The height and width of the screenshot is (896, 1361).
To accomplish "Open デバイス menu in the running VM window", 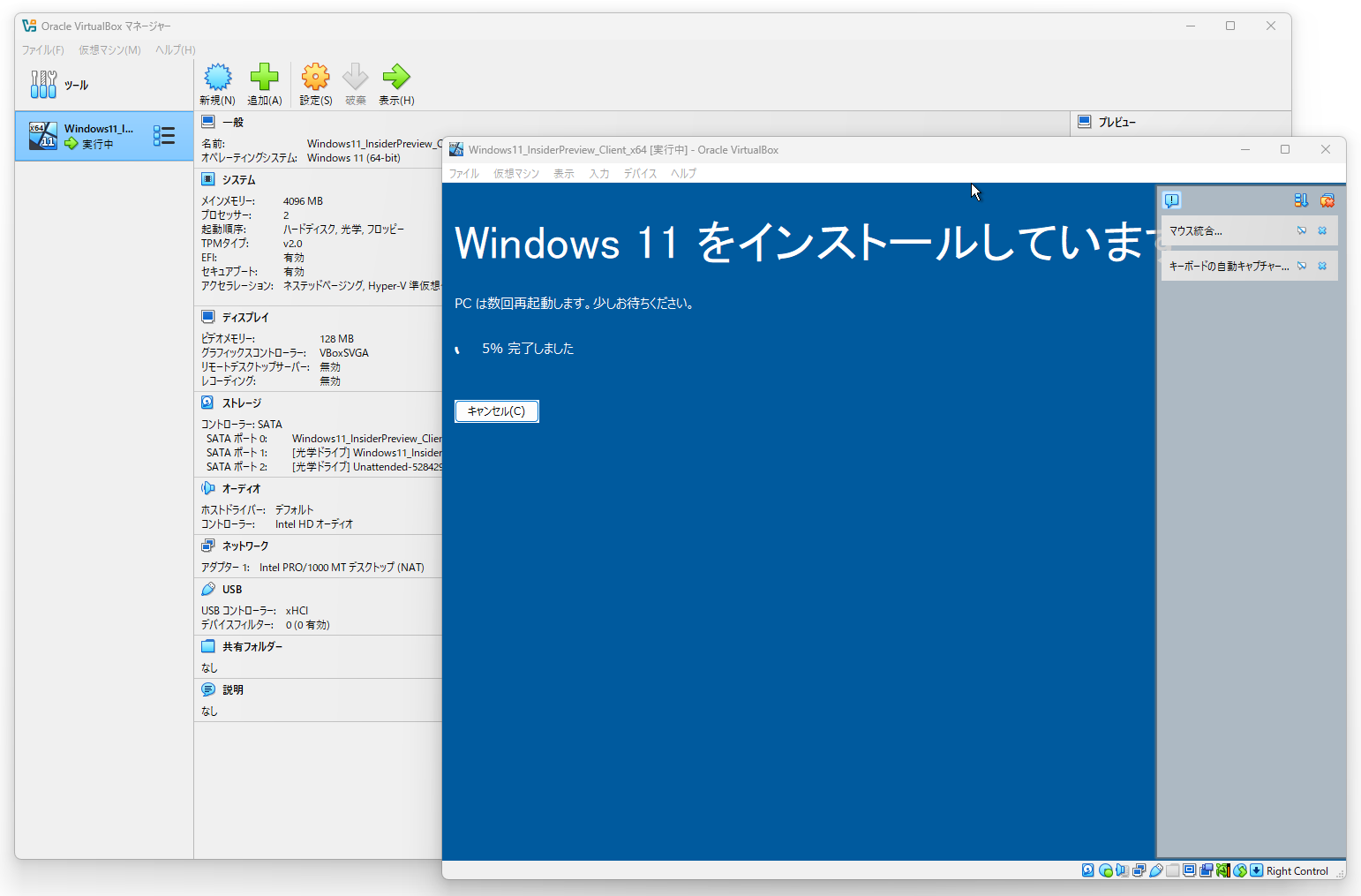I will (x=640, y=174).
